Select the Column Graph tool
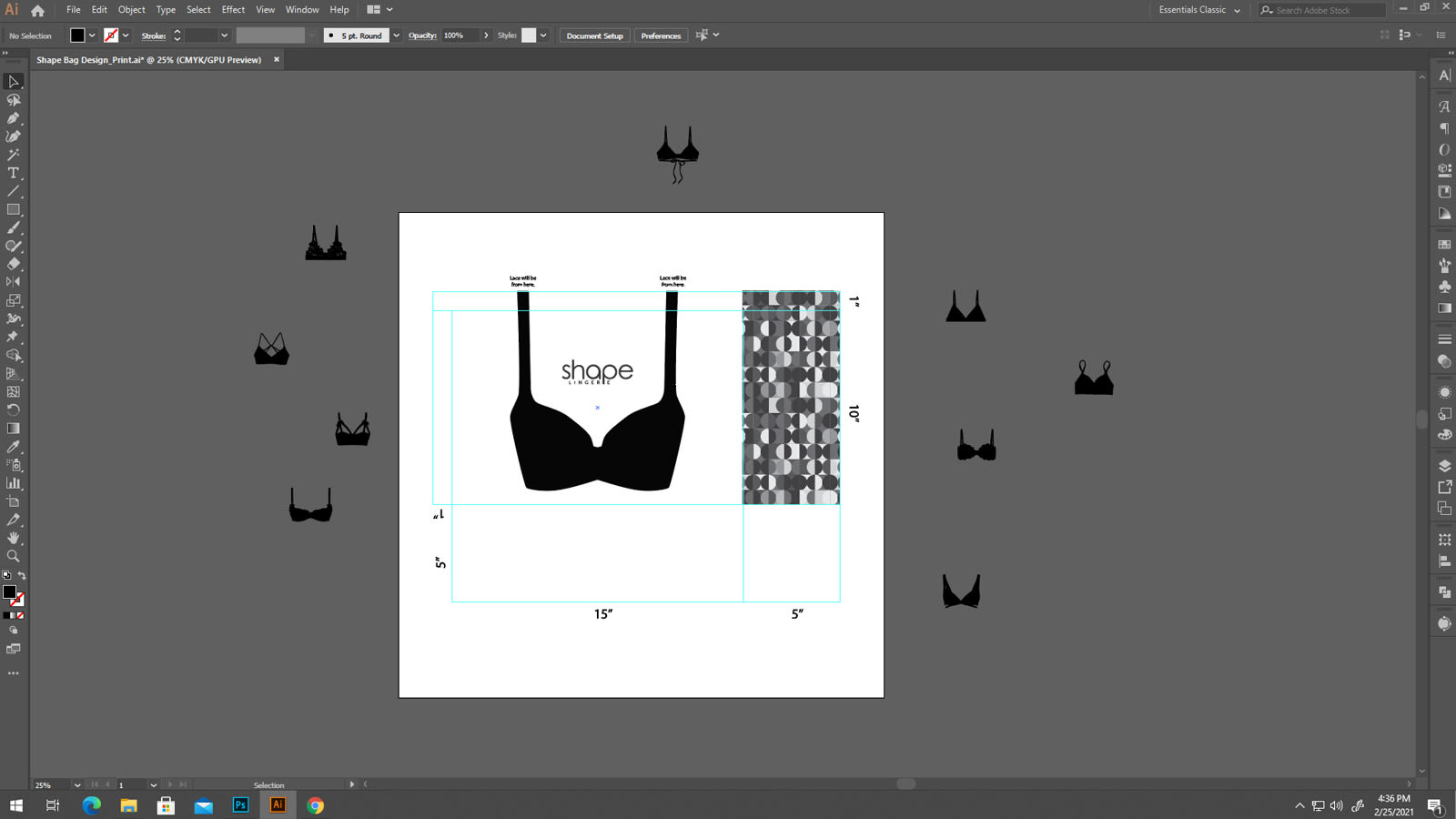The height and width of the screenshot is (819, 1456). point(13,483)
